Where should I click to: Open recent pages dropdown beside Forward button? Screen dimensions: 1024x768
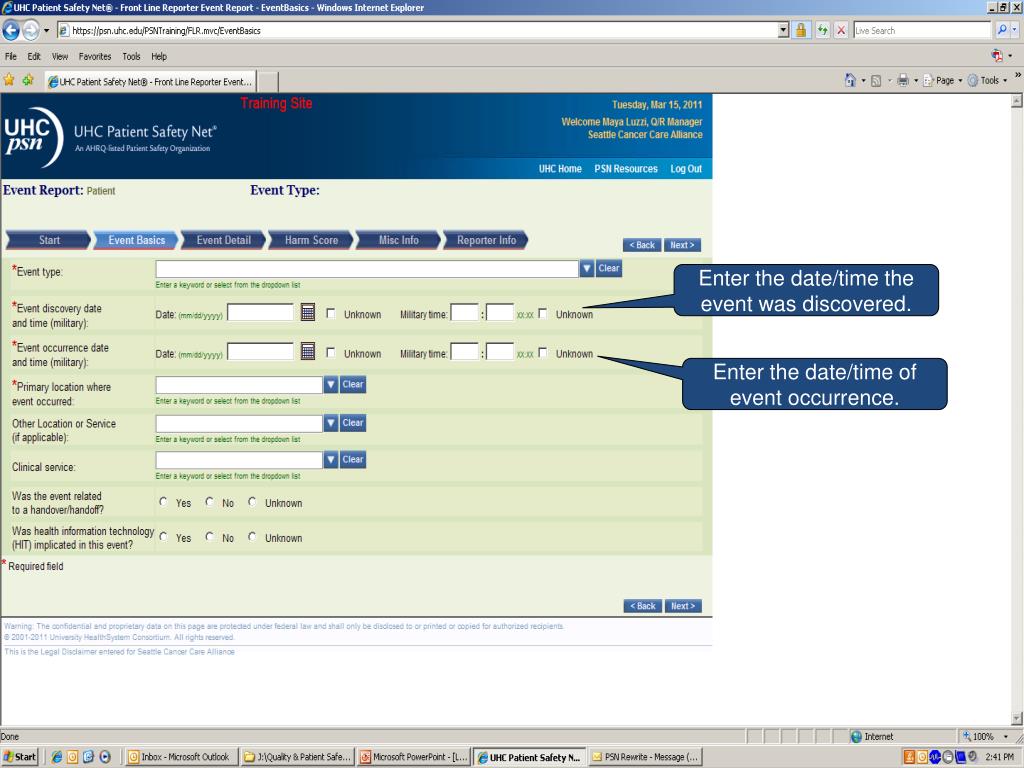pyautogui.click(x=46, y=31)
